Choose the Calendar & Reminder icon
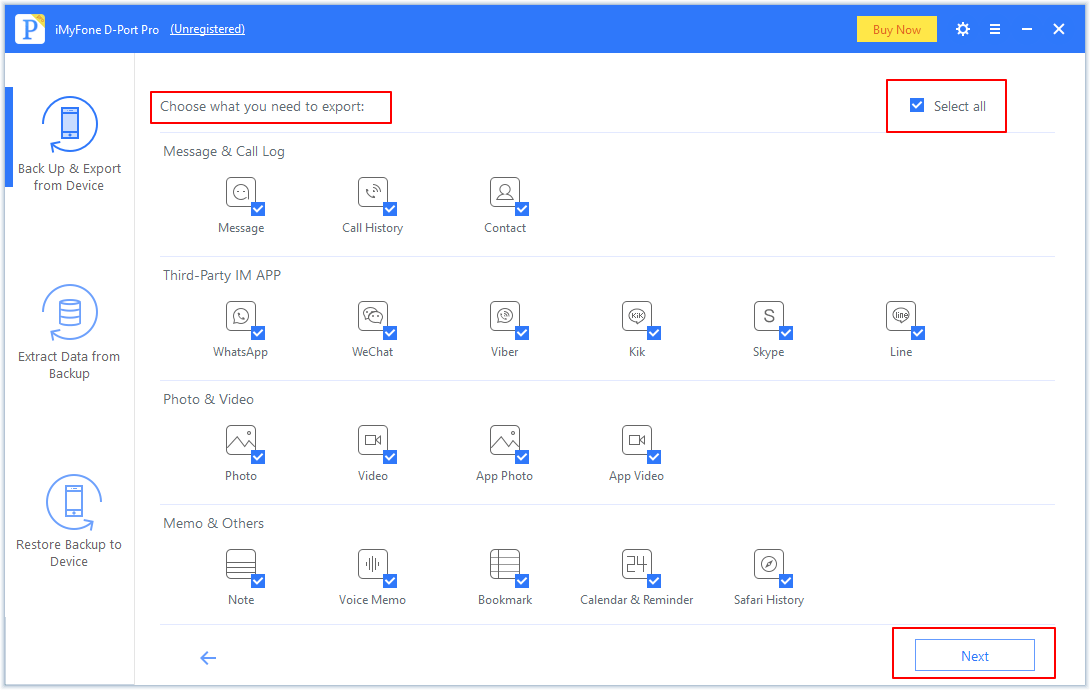Image resolution: width=1090 pixels, height=690 pixels. [637, 564]
